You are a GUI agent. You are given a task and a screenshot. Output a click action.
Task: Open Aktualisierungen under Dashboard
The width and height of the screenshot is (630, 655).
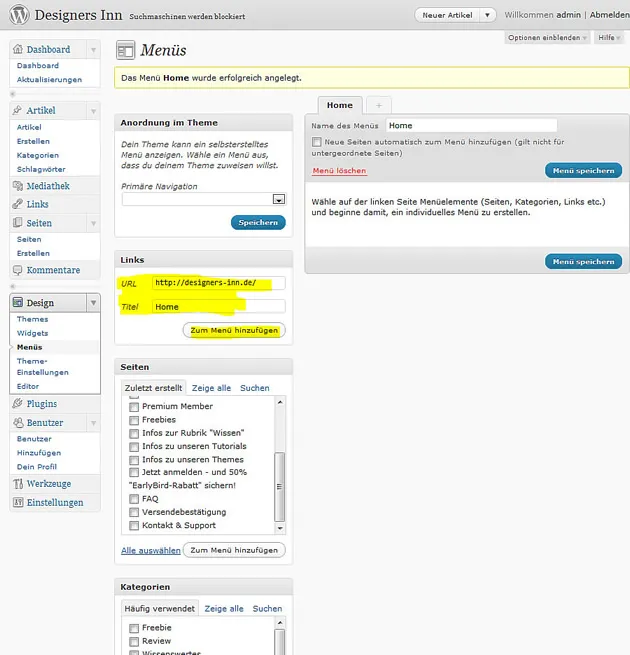[49, 79]
